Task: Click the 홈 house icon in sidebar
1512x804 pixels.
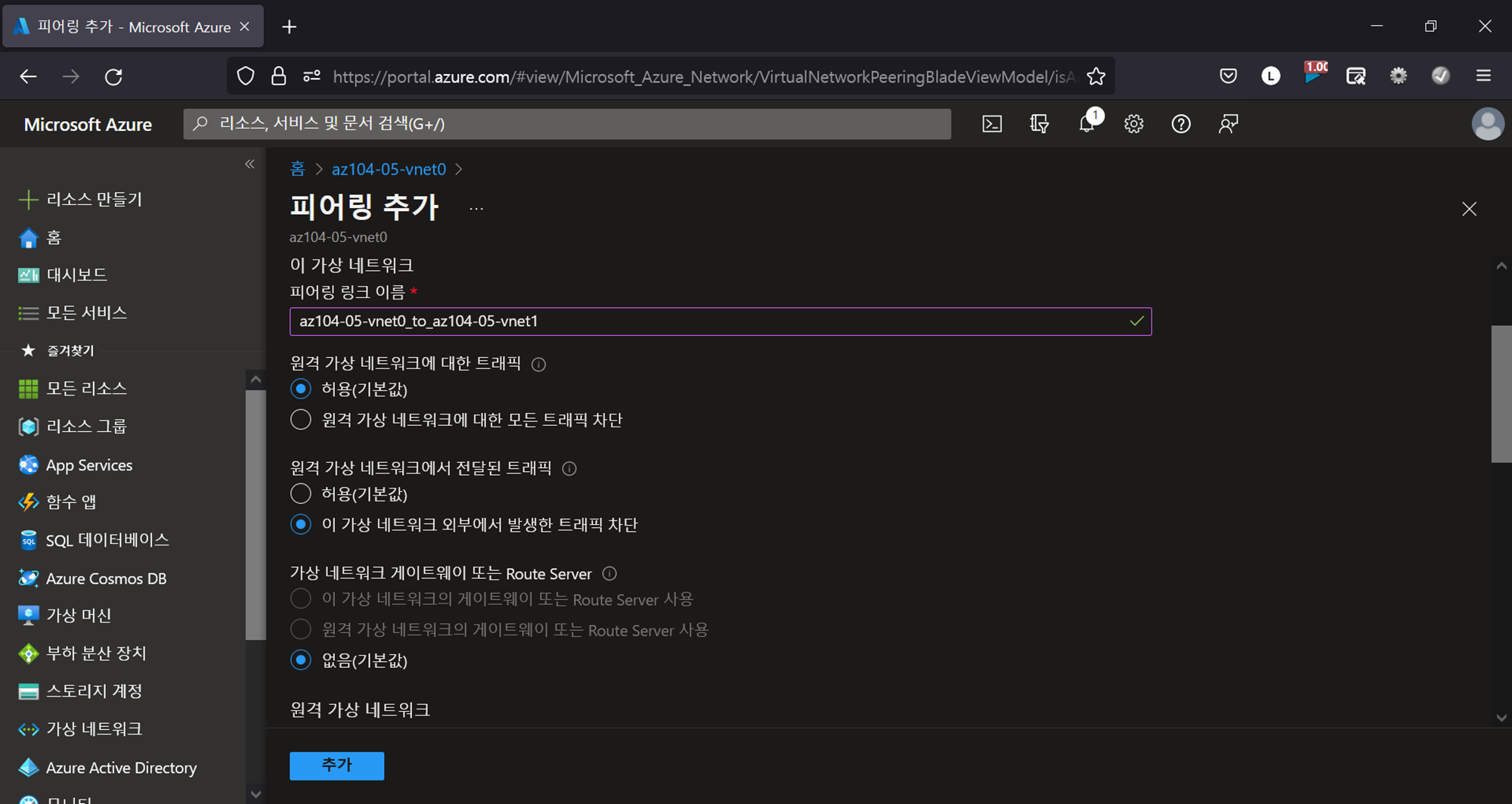Action: click(28, 237)
